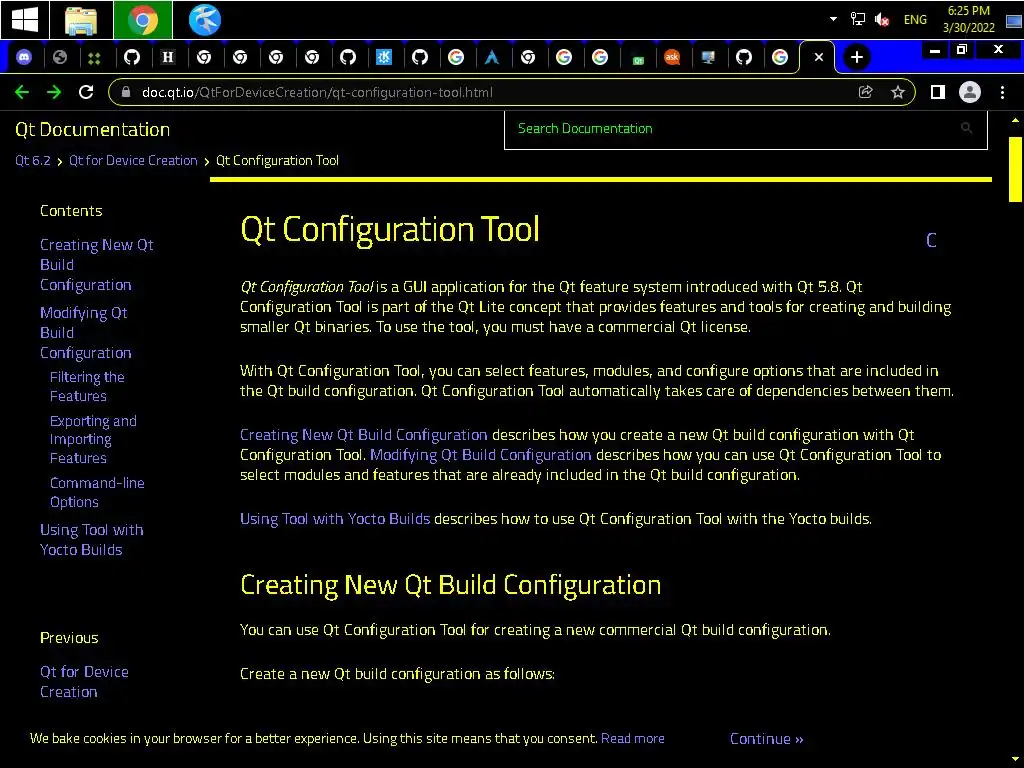Viewport: 1024px width, 768px height.
Task: Click the yellow vertical scrollbar thumb
Action: [x=1015, y=170]
